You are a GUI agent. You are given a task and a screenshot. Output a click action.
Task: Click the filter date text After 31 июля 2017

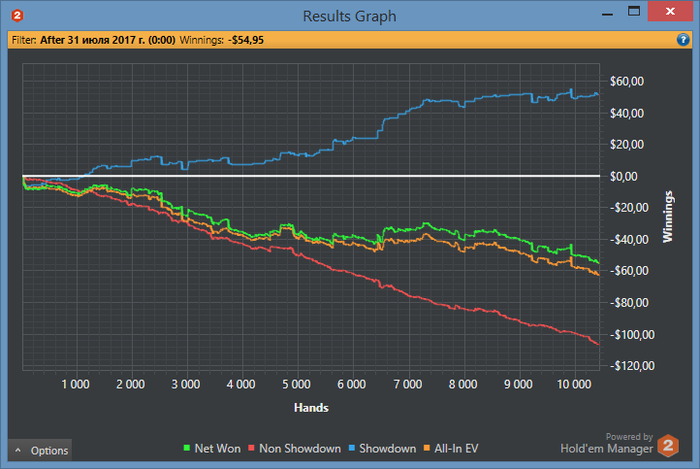tap(108, 40)
